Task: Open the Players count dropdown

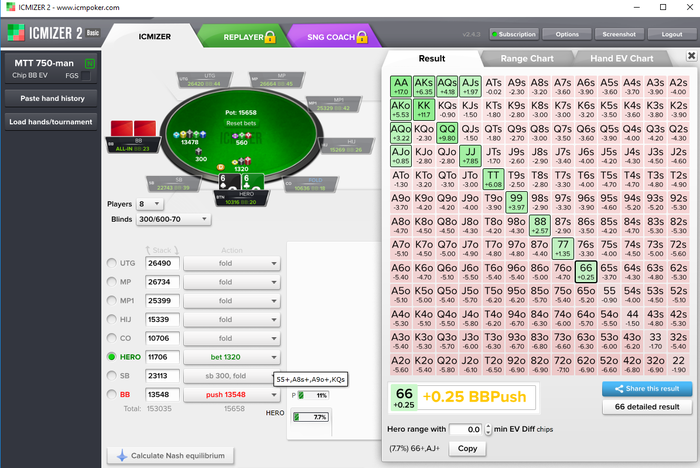Action: tap(150, 204)
